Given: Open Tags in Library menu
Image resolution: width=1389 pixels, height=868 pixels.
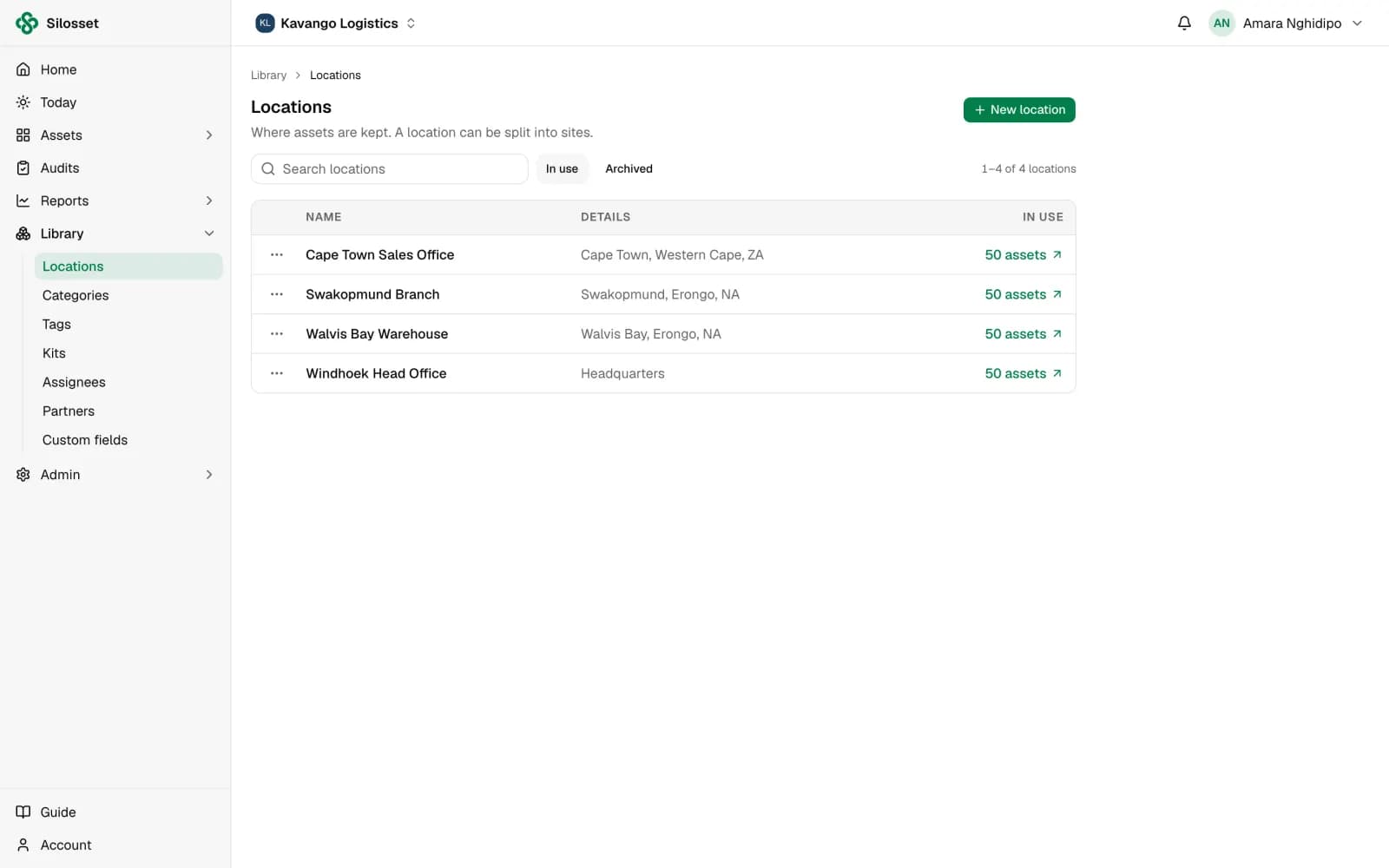Looking at the screenshot, I should pyautogui.click(x=128, y=325).
